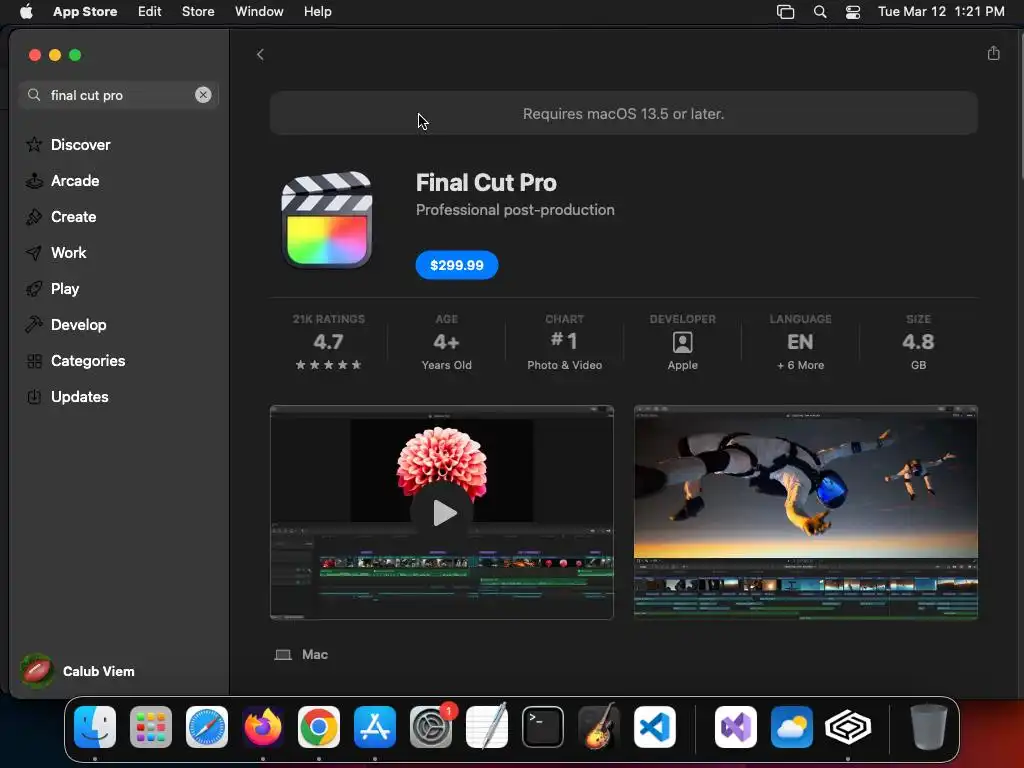Open System Settings from the Dock
The height and width of the screenshot is (768, 1024).
click(431, 727)
